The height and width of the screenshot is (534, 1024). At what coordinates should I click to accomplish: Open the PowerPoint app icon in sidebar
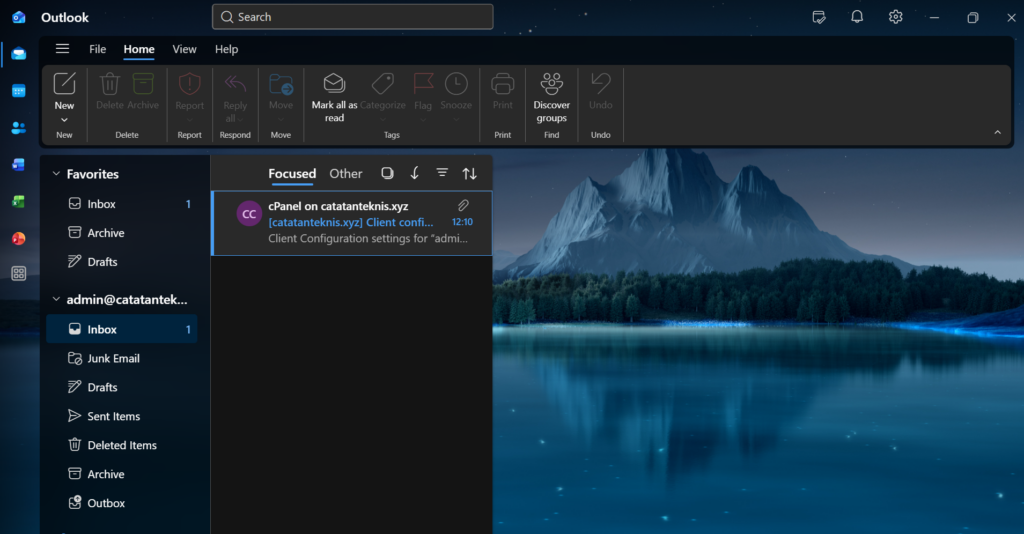coord(19,238)
